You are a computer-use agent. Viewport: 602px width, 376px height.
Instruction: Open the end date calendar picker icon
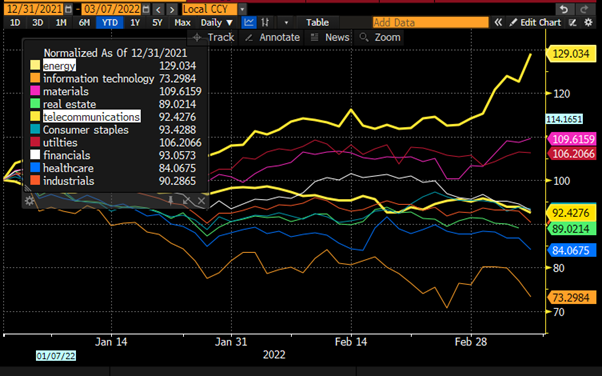[146, 9]
